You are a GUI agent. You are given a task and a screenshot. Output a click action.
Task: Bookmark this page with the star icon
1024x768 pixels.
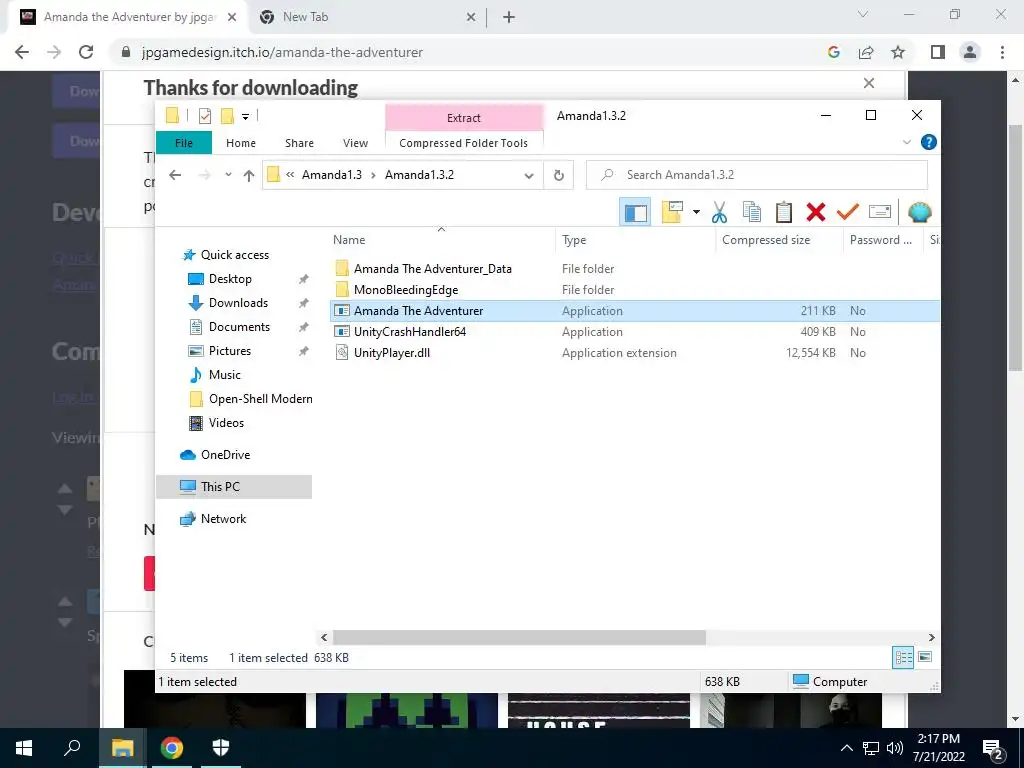click(x=898, y=52)
